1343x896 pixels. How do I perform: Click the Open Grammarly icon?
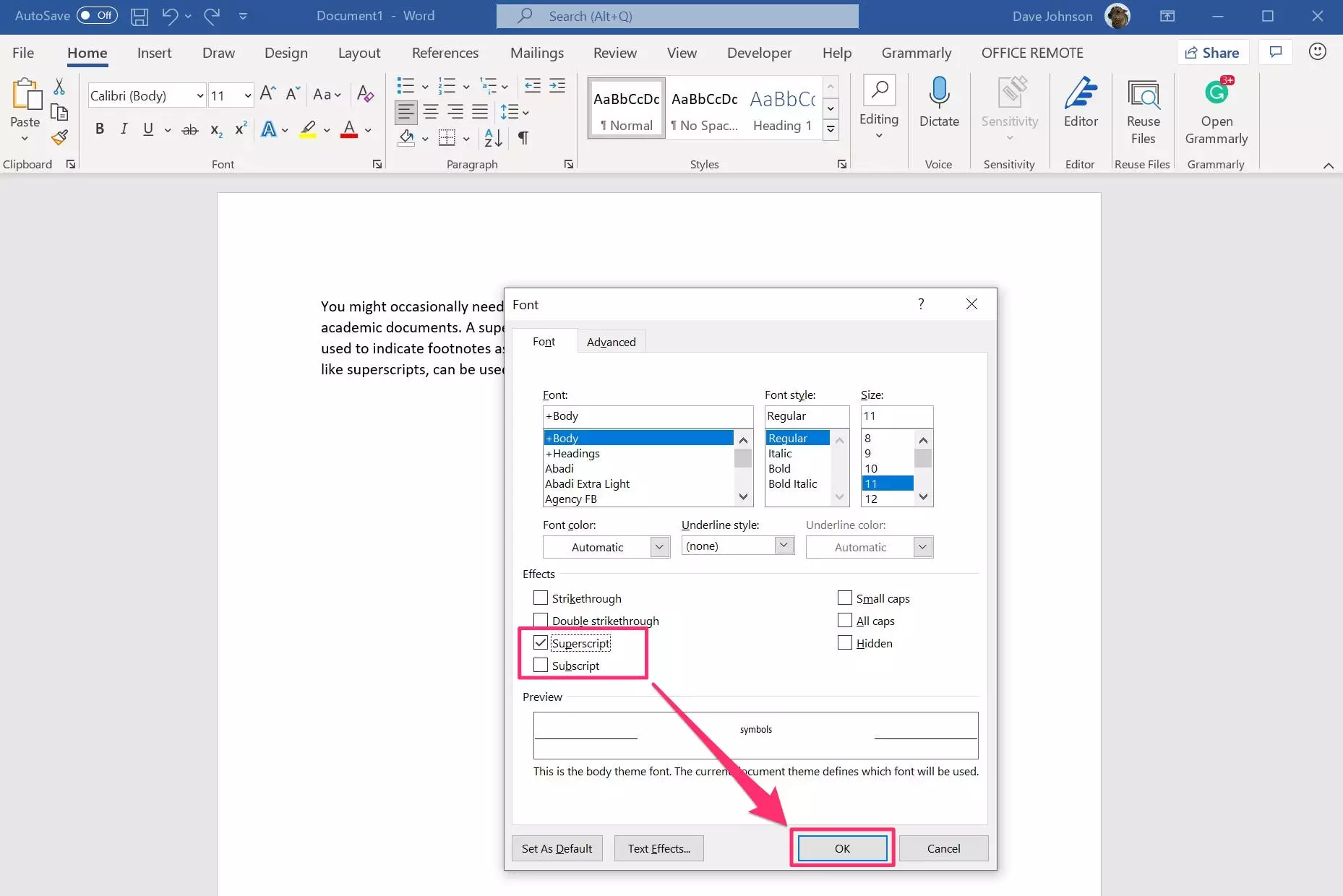coord(1216,112)
